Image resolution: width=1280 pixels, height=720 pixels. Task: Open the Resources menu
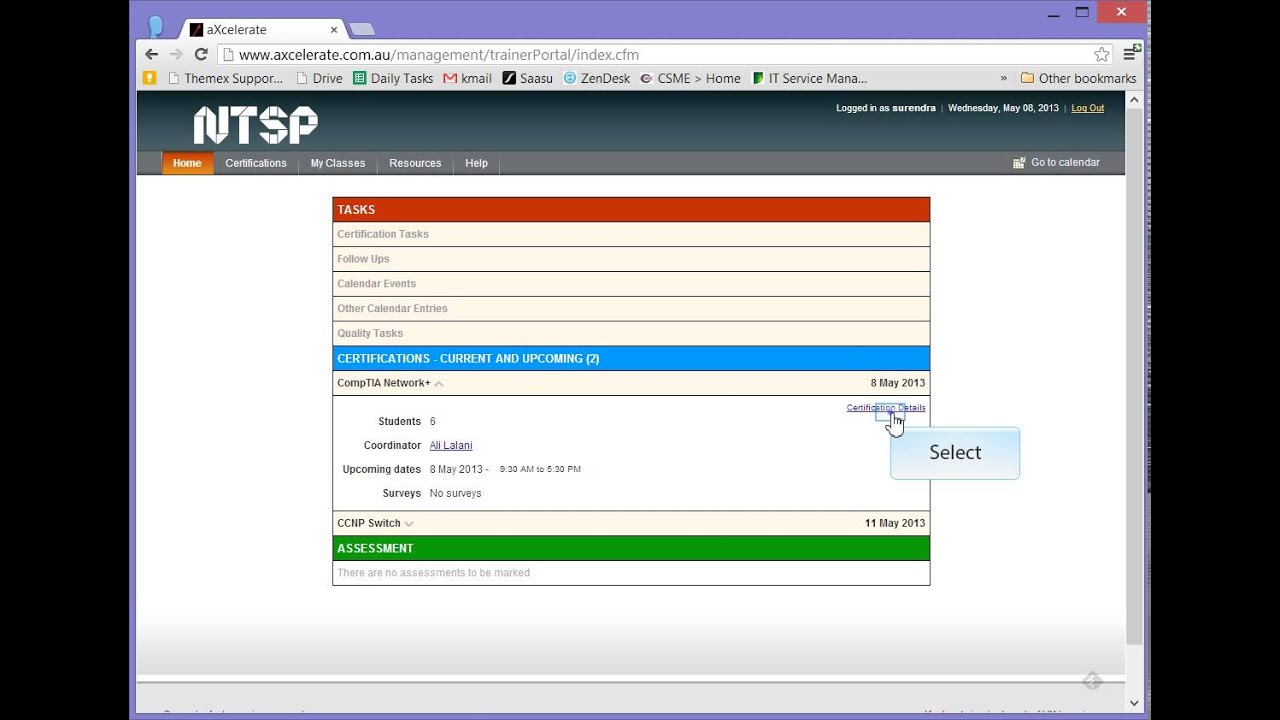point(415,163)
